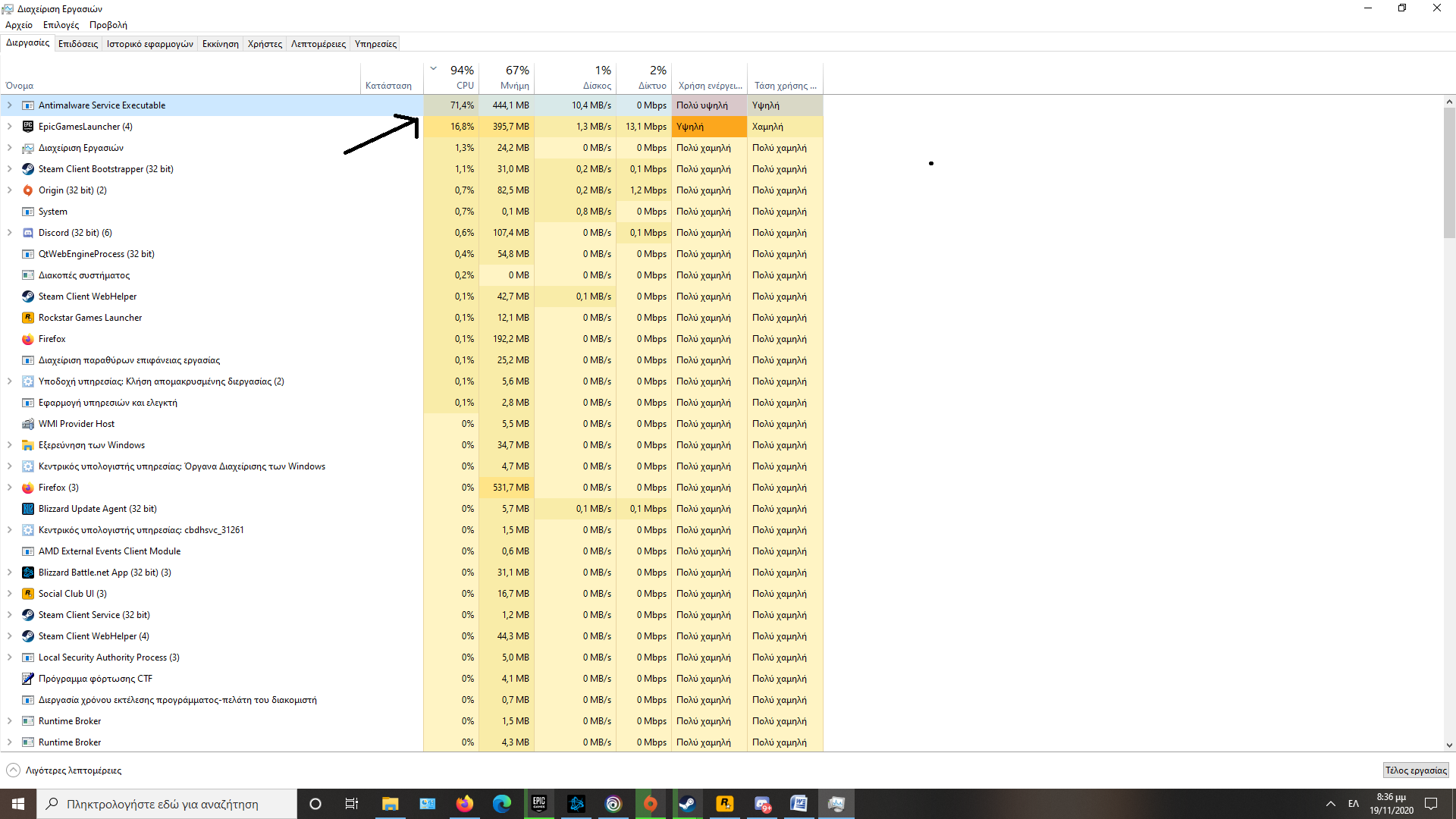Click the Blizzard Battle.net App process icon
Screen dimensions: 1456x819
(28, 573)
